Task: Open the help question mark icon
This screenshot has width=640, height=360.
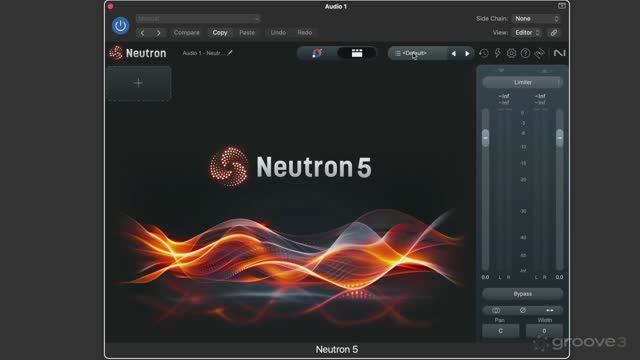Action: [x=525, y=53]
